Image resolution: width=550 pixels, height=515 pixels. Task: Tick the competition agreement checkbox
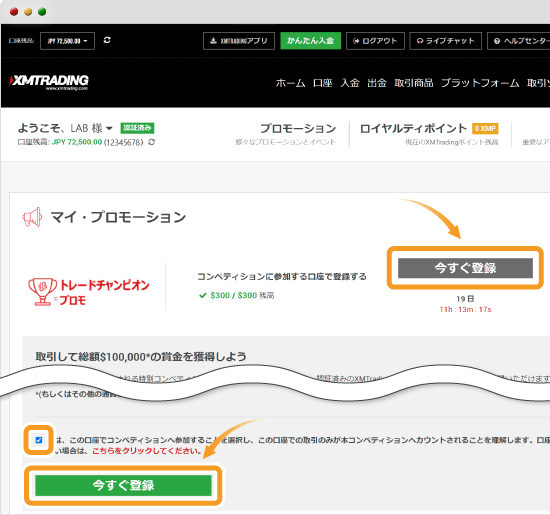(x=39, y=440)
